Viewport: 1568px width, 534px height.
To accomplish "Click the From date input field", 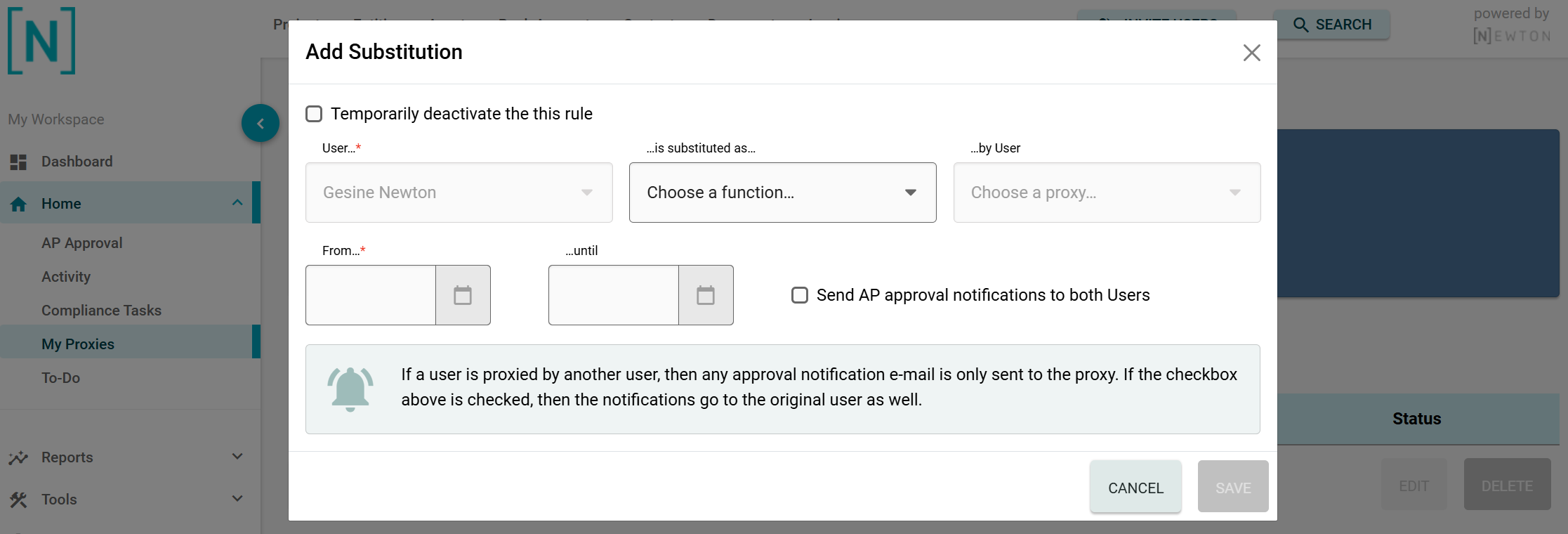I will point(371,295).
